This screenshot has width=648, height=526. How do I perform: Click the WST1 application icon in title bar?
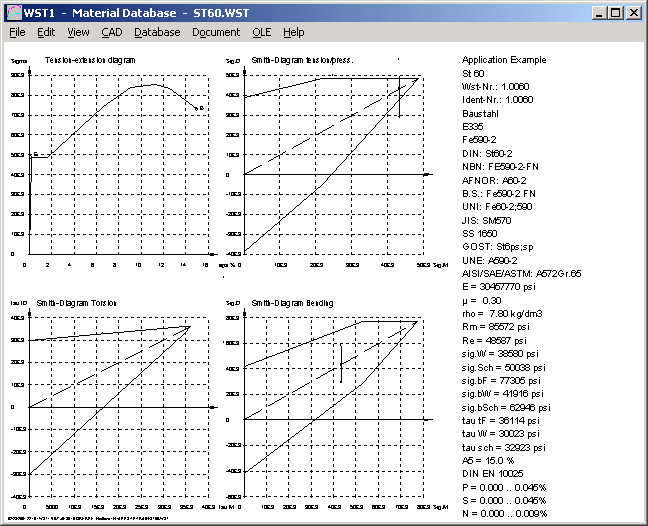[12, 12]
